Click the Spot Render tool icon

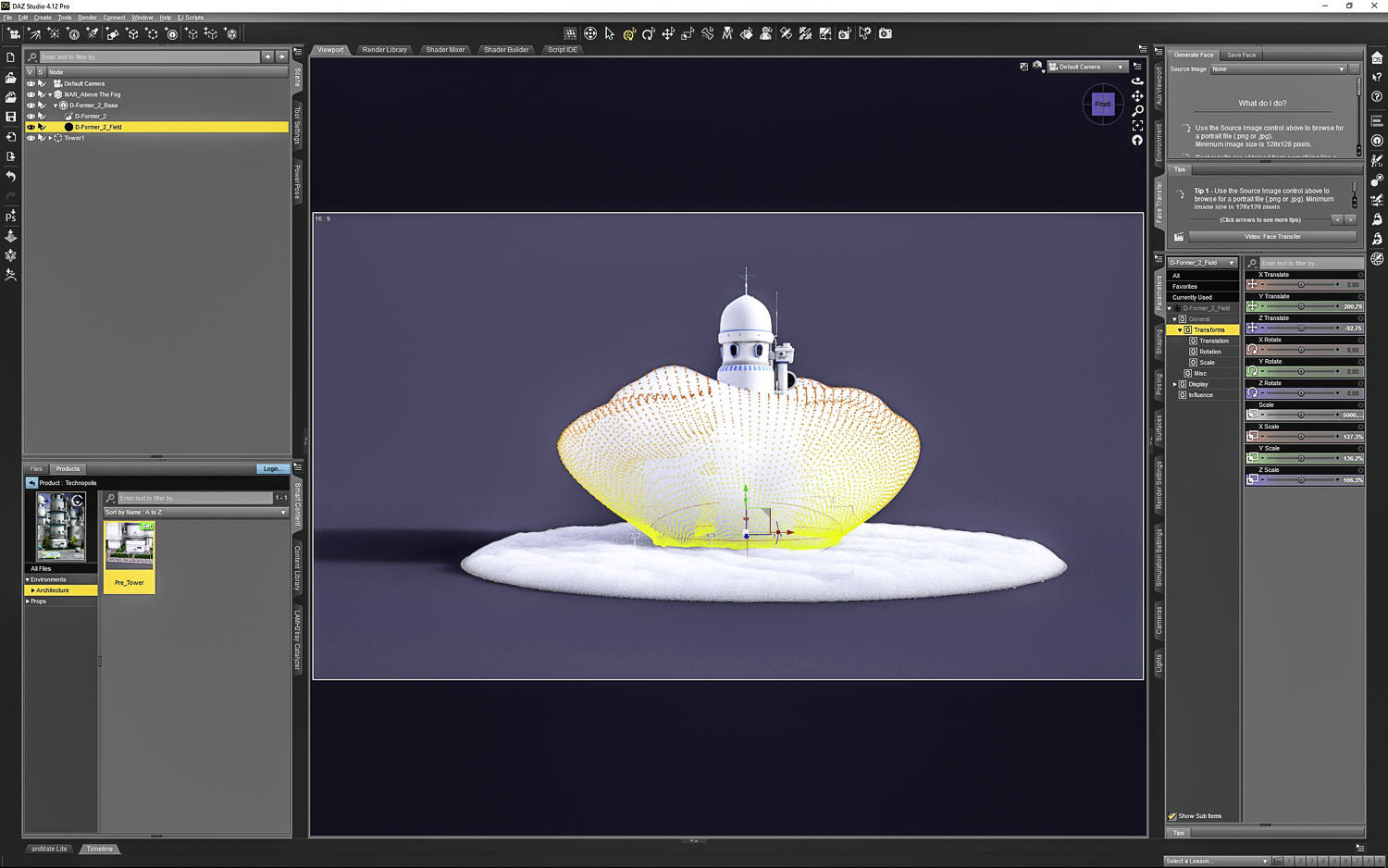tap(845, 34)
